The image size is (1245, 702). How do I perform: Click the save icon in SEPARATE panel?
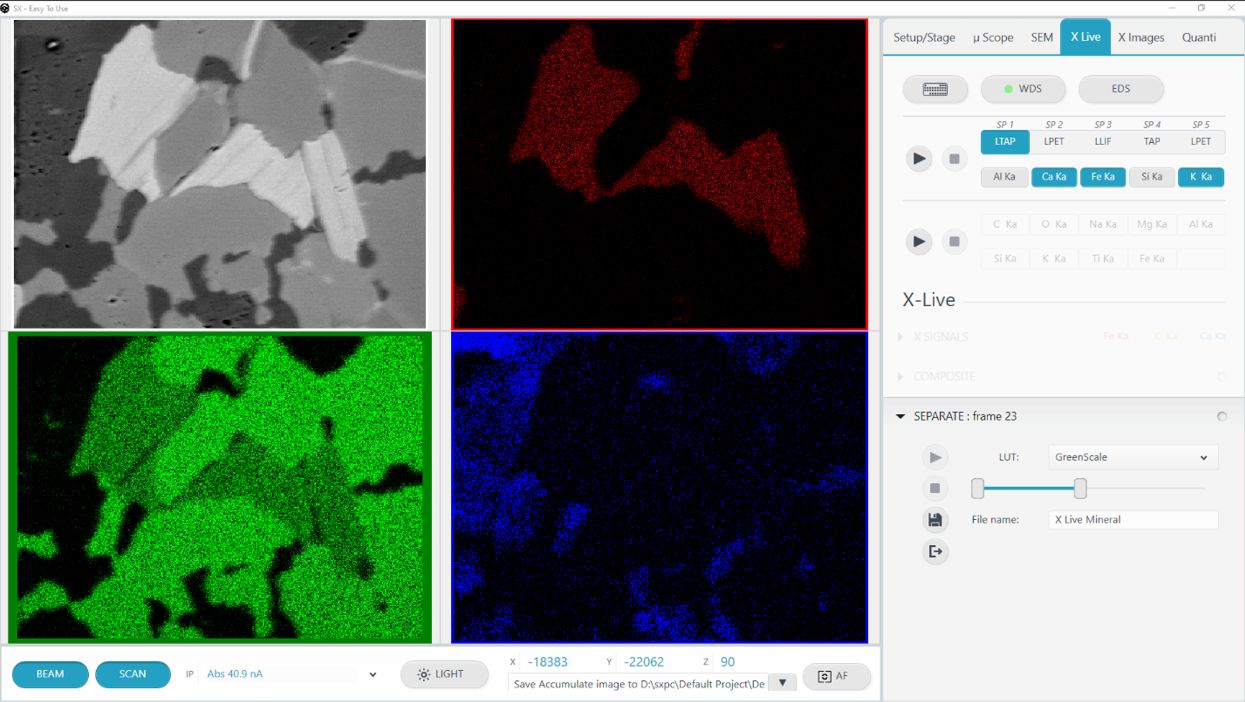click(935, 520)
